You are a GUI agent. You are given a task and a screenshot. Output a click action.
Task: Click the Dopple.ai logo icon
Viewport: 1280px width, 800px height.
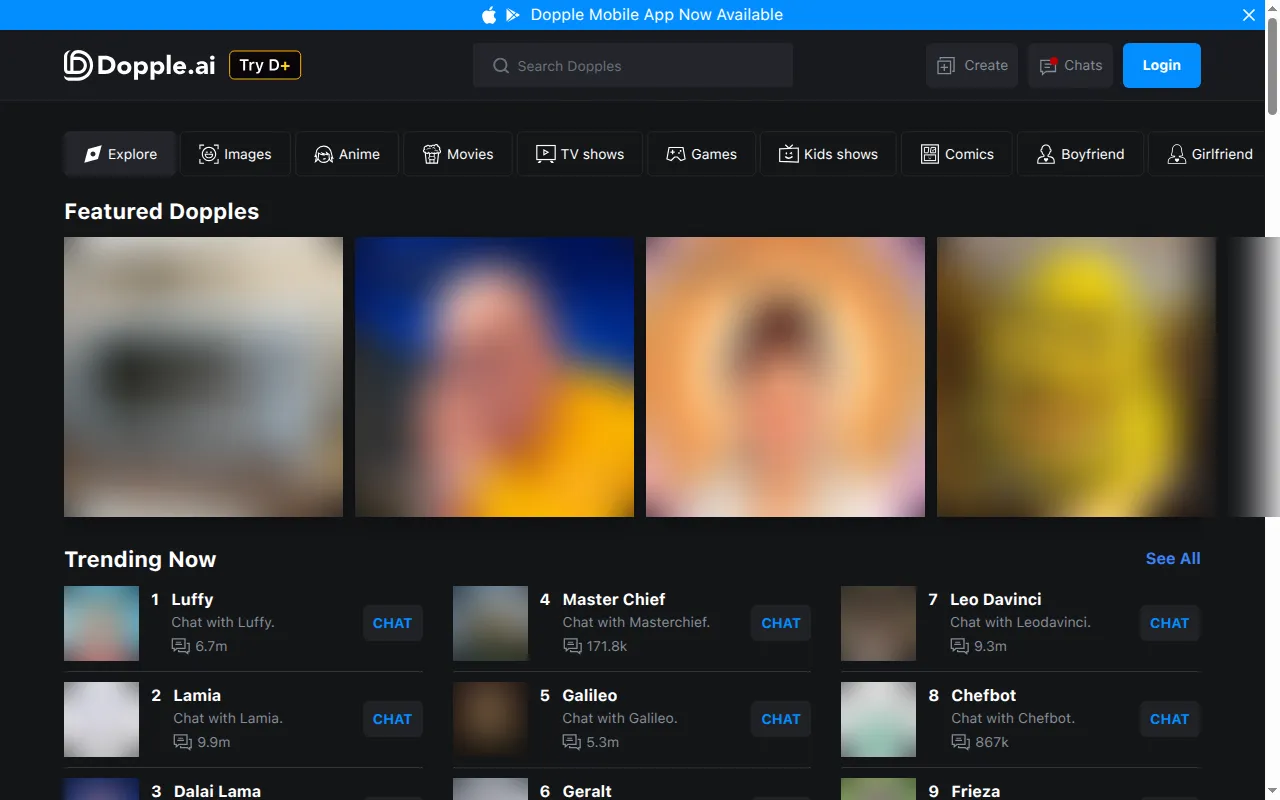click(78, 65)
